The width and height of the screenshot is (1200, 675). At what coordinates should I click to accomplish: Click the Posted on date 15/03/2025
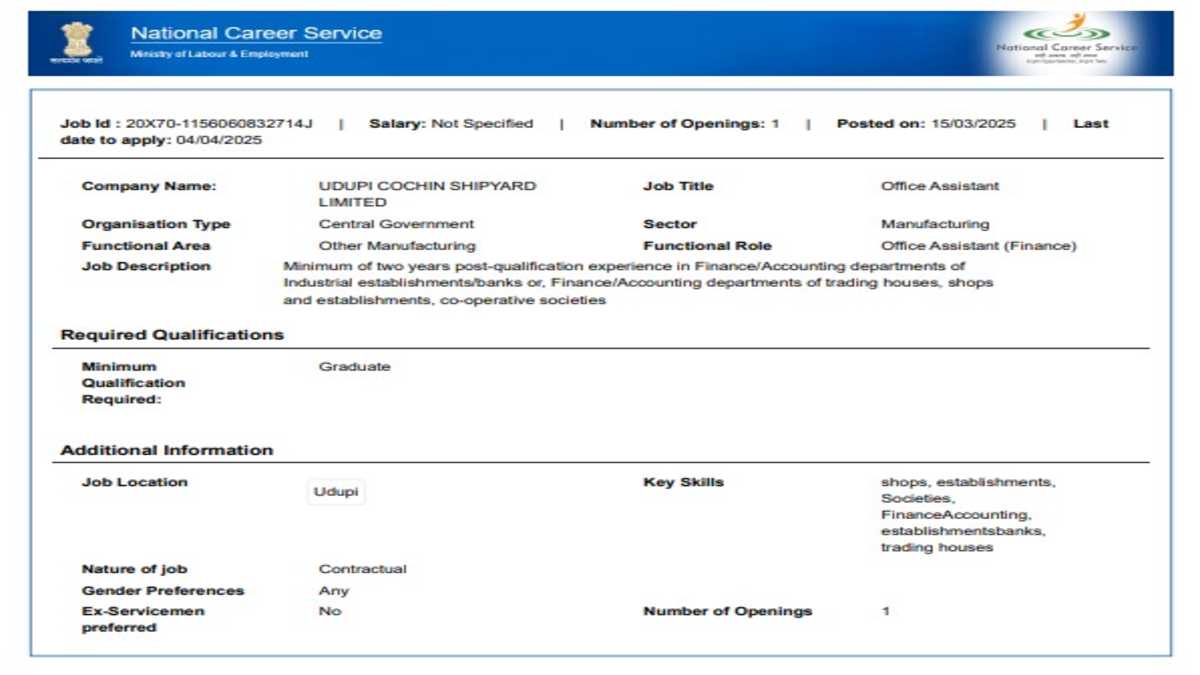click(x=973, y=124)
